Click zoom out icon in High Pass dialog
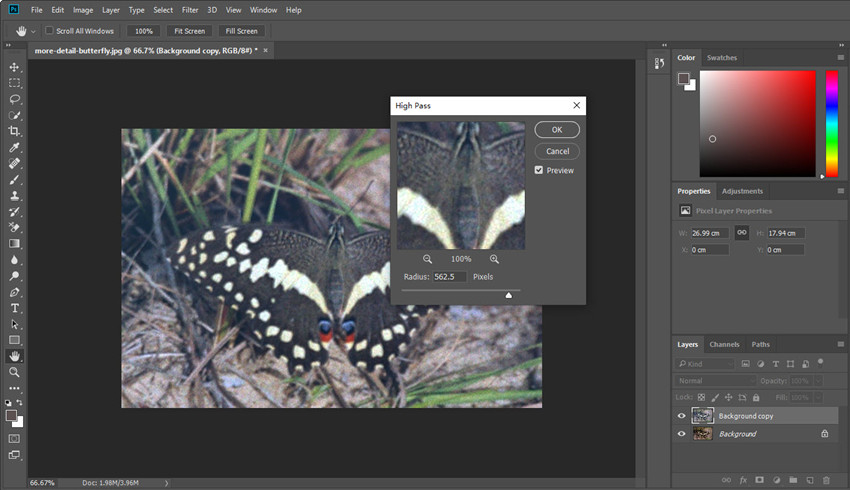Screen dimensions: 850x490 (427, 259)
